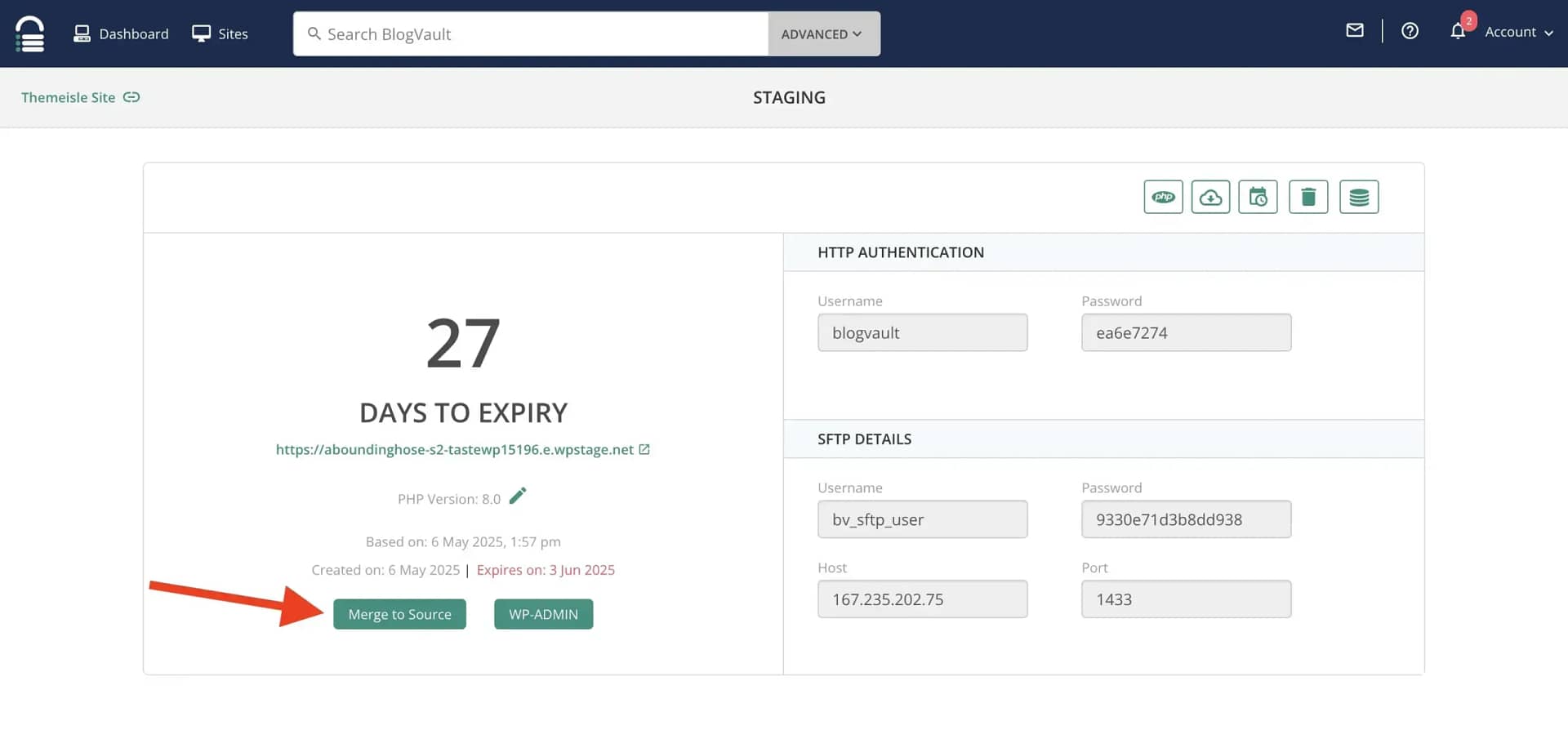Image resolution: width=1568 pixels, height=730 pixels.
Task: Select HTTP authentication username field blogvault
Action: pos(922,332)
